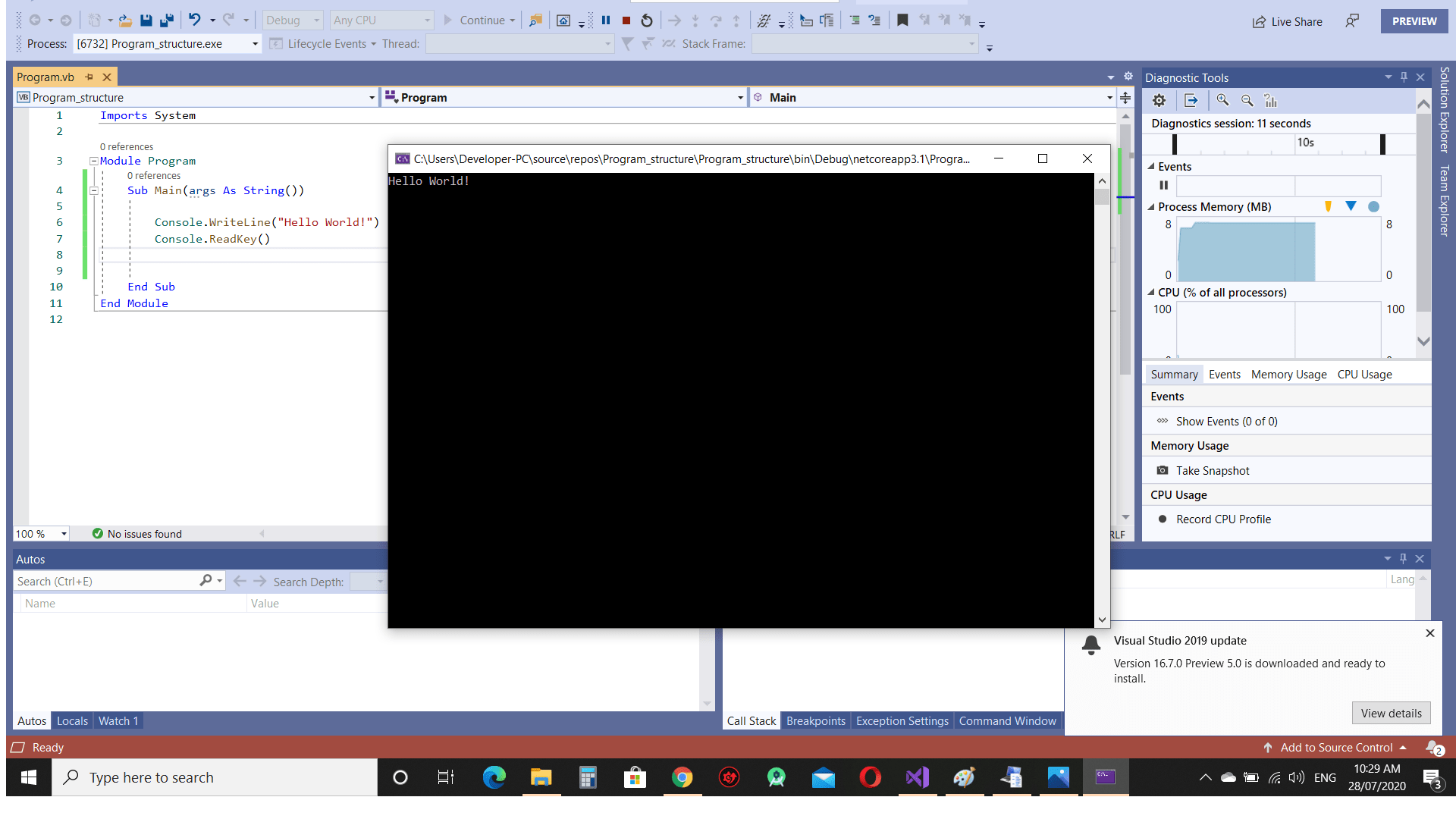Zoom in on the diagnostics timeline

[x=1222, y=100]
